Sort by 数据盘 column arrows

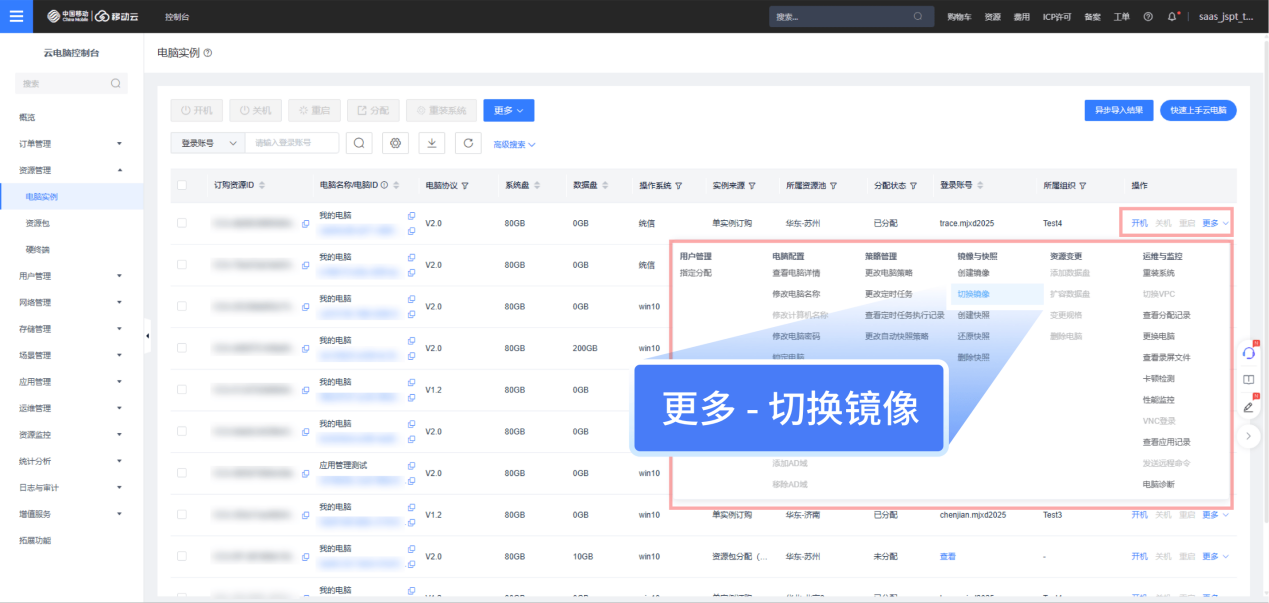coord(606,186)
